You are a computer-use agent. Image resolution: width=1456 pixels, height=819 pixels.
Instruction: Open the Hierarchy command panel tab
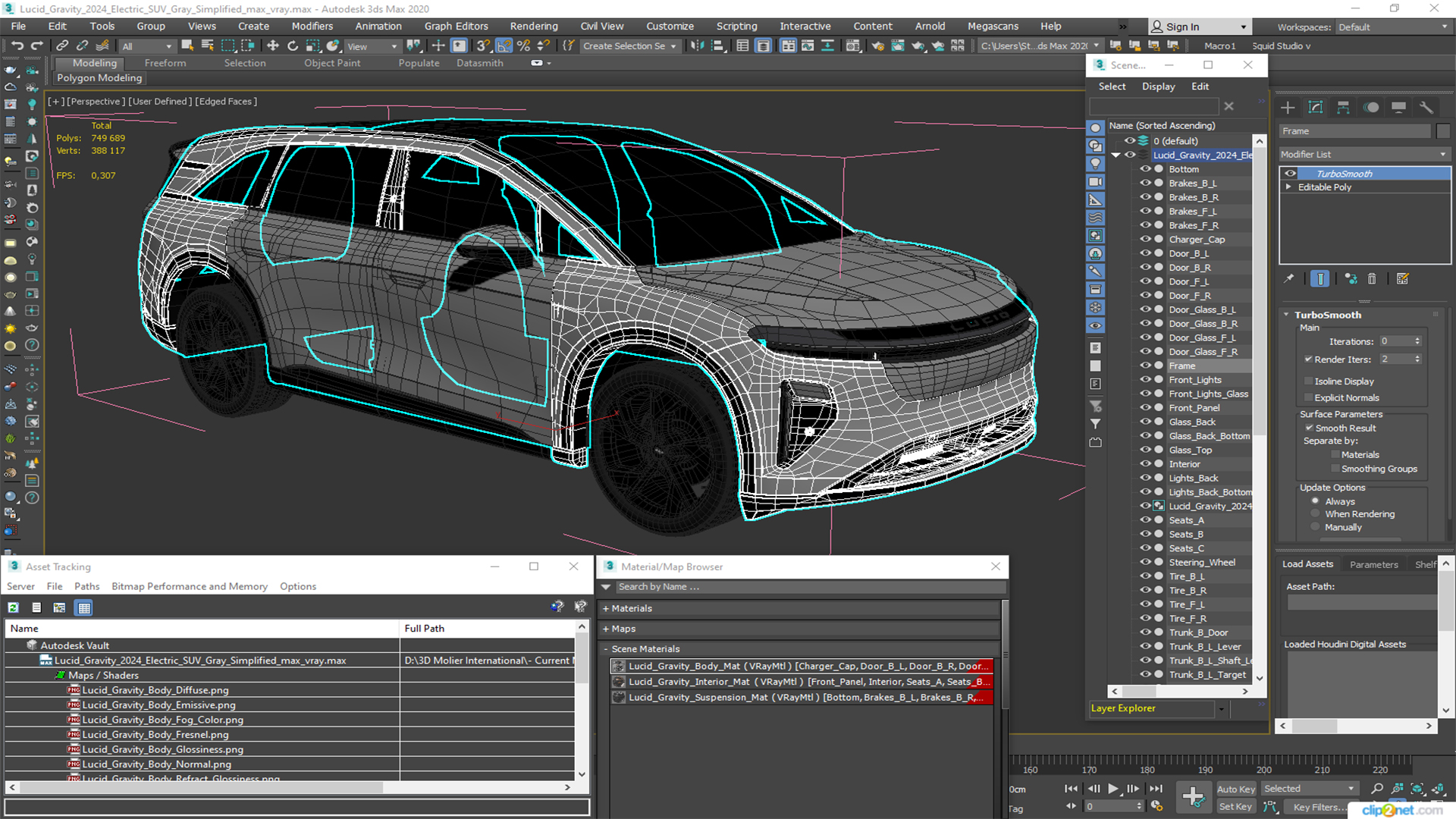pyautogui.click(x=1343, y=108)
